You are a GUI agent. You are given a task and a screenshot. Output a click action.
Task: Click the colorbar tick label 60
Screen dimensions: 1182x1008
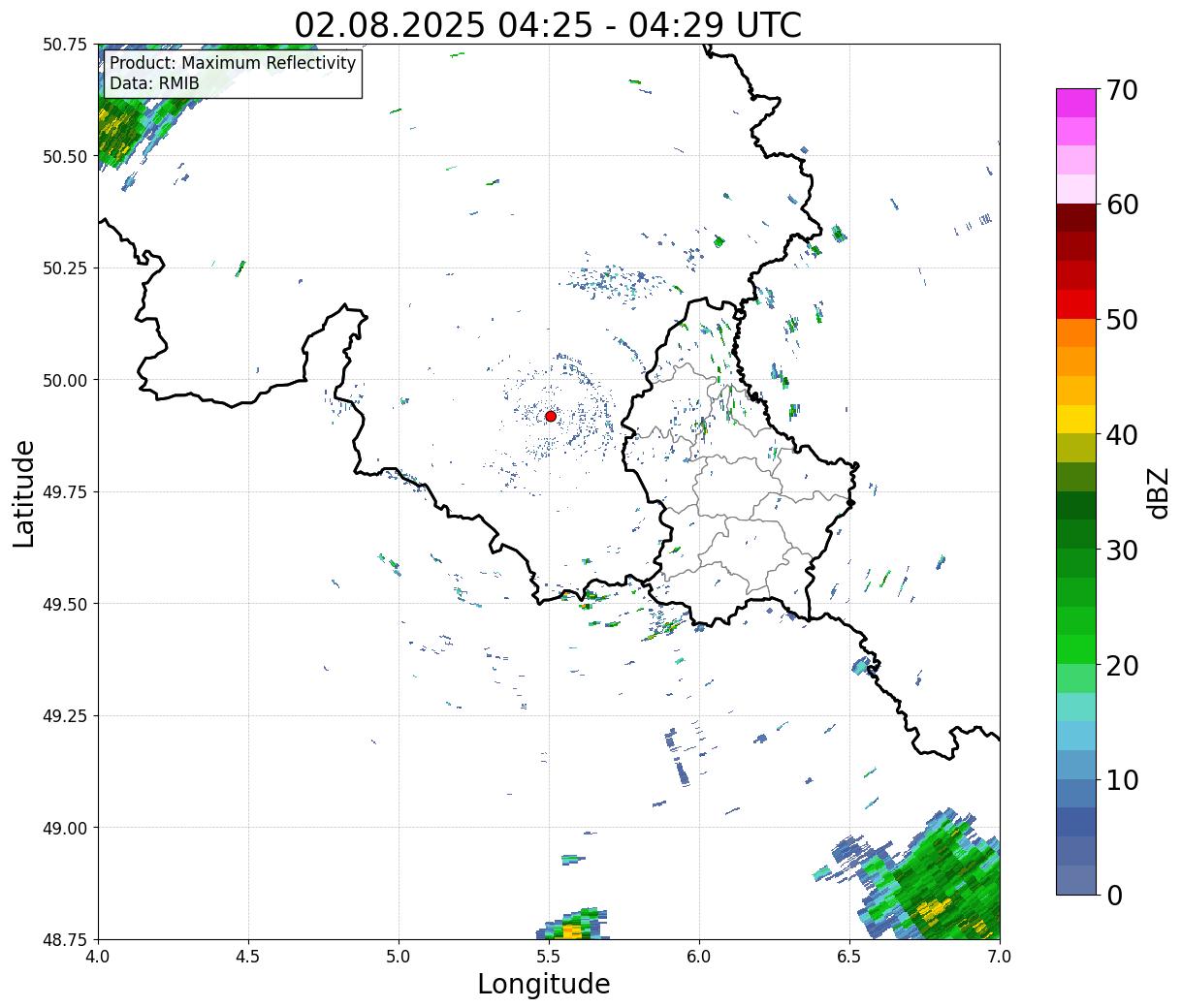(1122, 205)
